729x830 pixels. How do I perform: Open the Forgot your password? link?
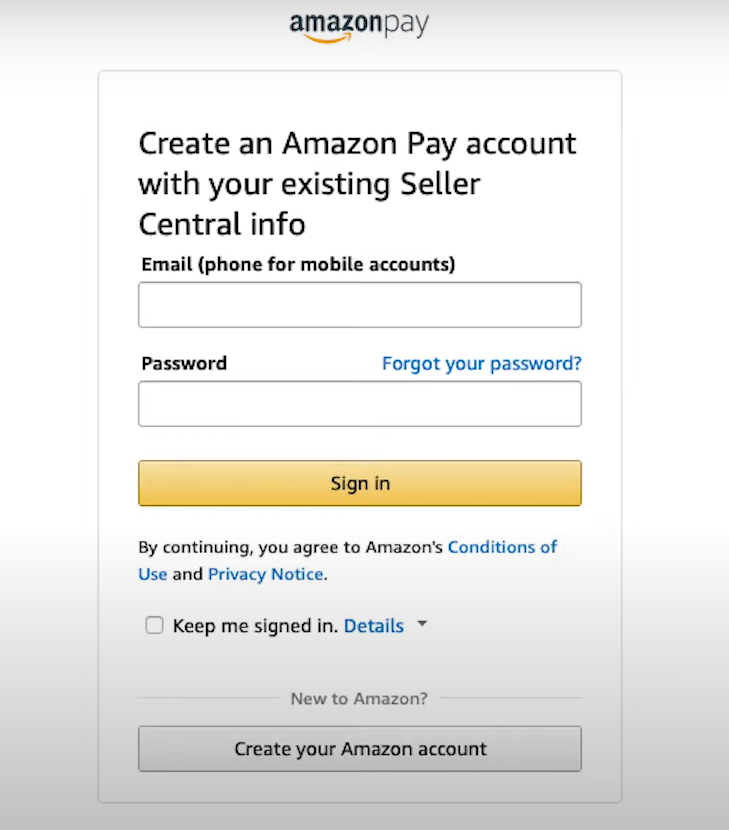(x=482, y=364)
